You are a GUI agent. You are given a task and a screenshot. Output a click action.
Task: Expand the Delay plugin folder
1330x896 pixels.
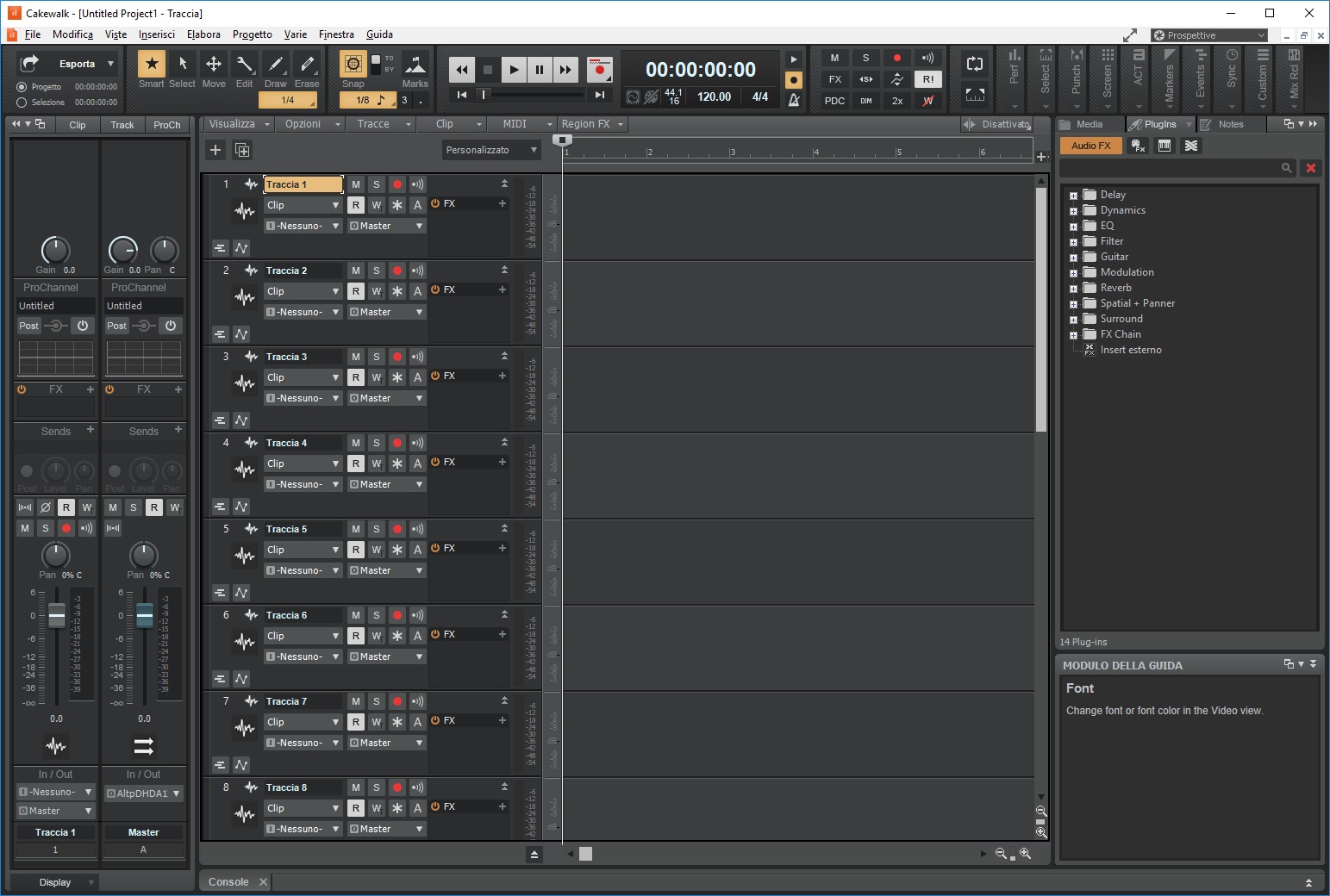coord(1073,196)
